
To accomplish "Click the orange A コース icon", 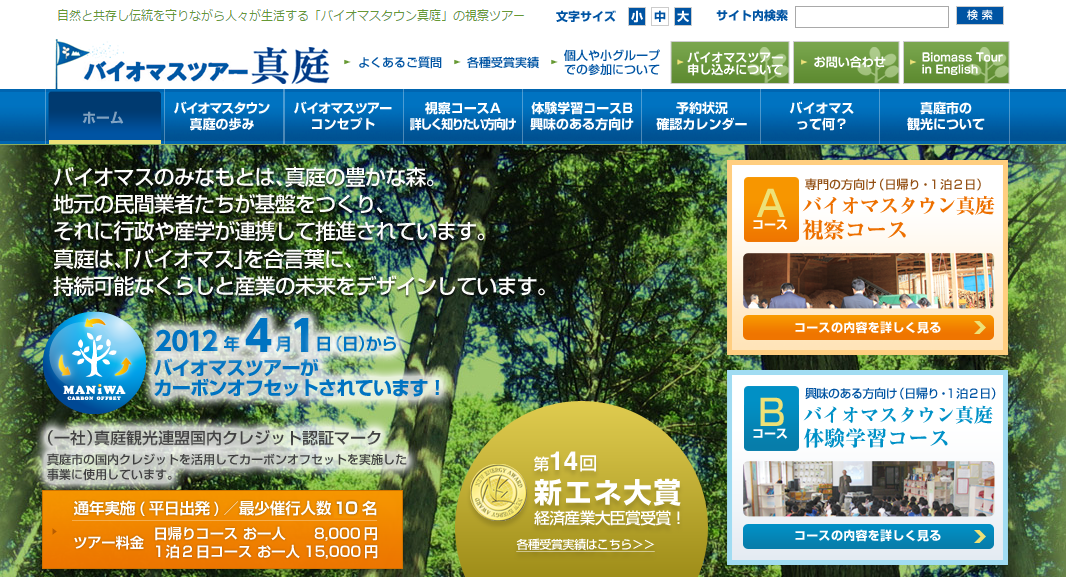I will (x=771, y=209).
